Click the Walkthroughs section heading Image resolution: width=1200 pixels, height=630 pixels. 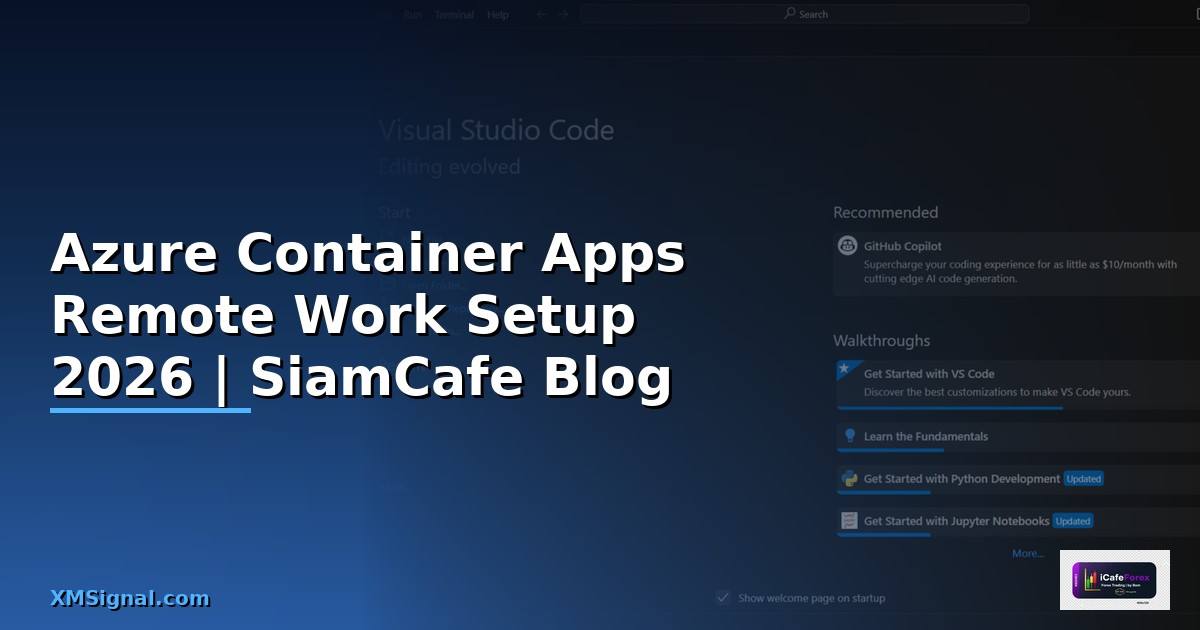click(882, 341)
